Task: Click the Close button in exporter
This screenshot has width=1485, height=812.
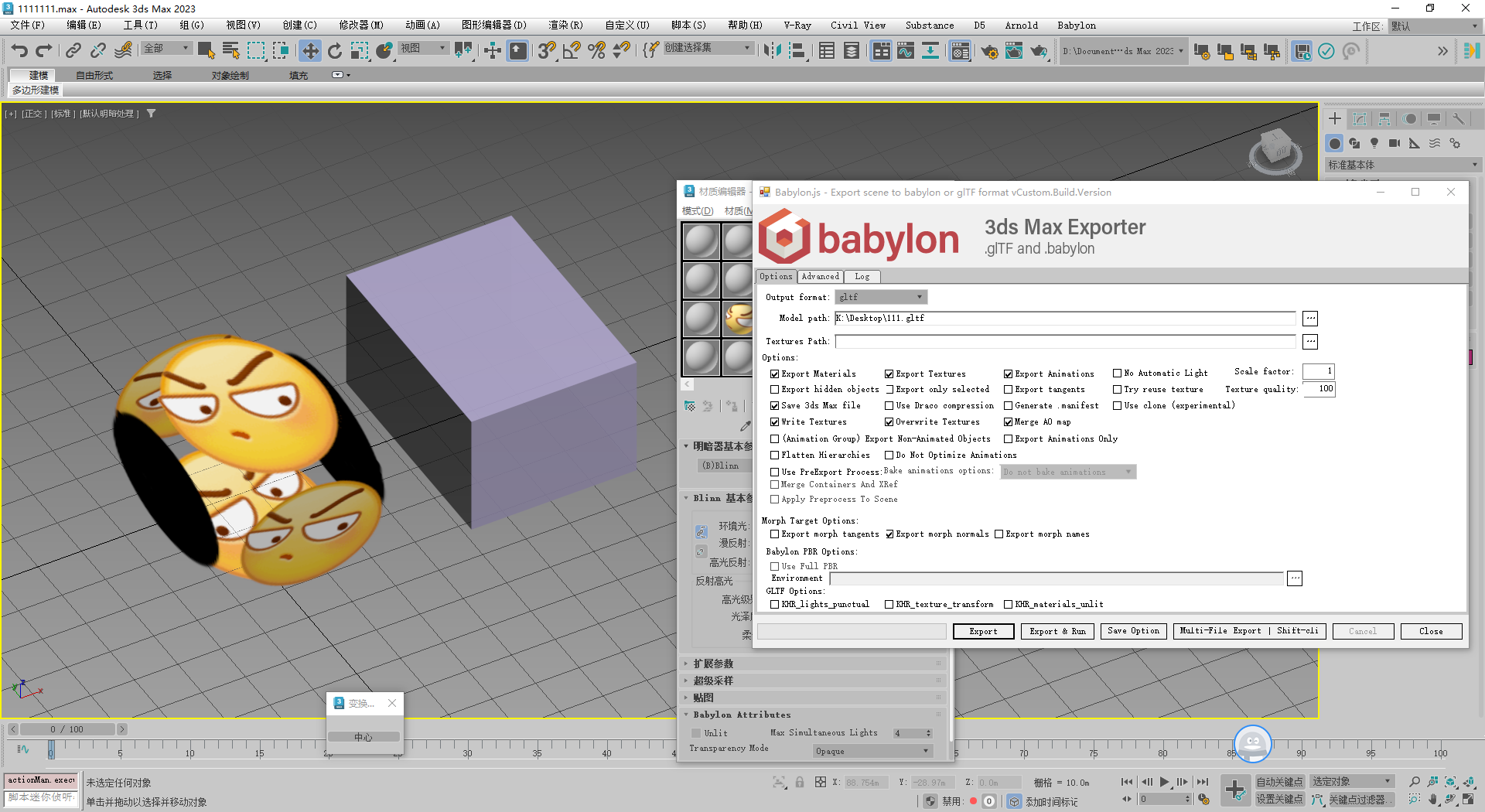Action: pos(1430,631)
